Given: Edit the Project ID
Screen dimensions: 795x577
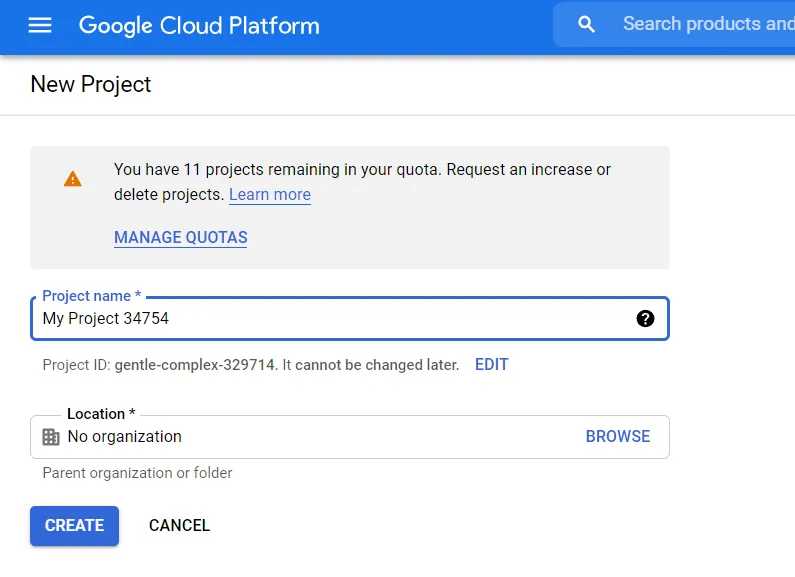Looking at the screenshot, I should coord(491,365).
